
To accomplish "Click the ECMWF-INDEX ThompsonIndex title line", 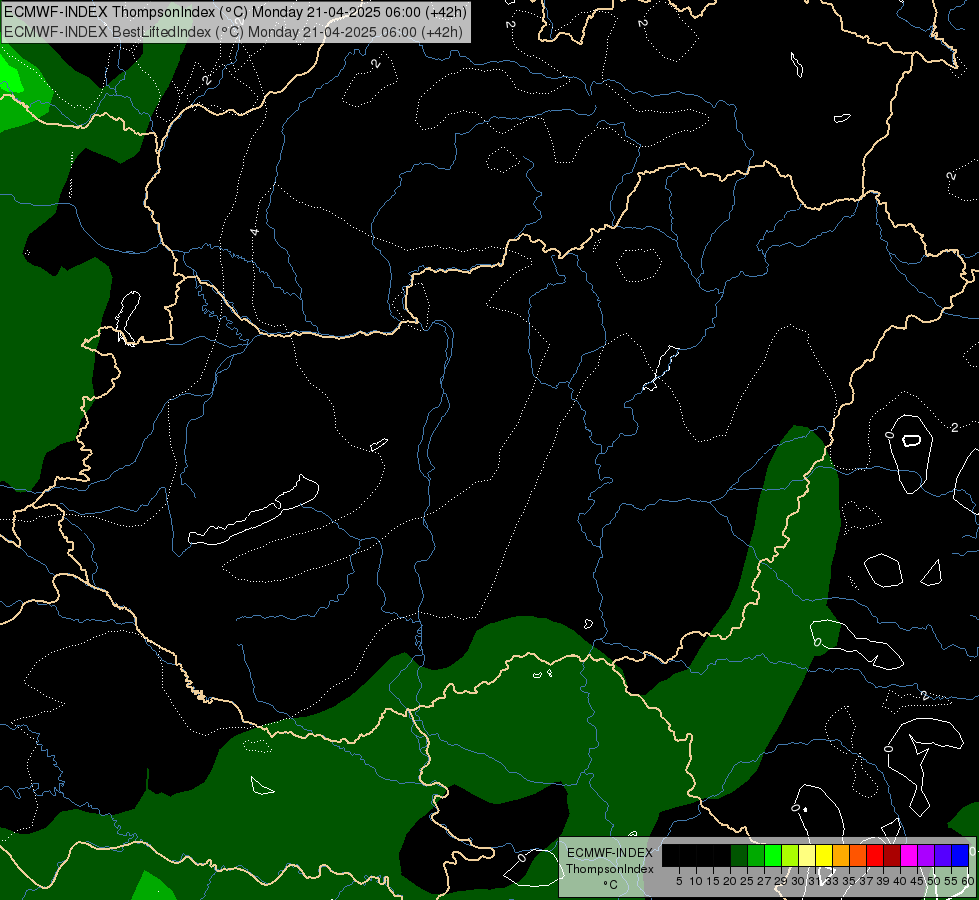I will click(235, 12).
